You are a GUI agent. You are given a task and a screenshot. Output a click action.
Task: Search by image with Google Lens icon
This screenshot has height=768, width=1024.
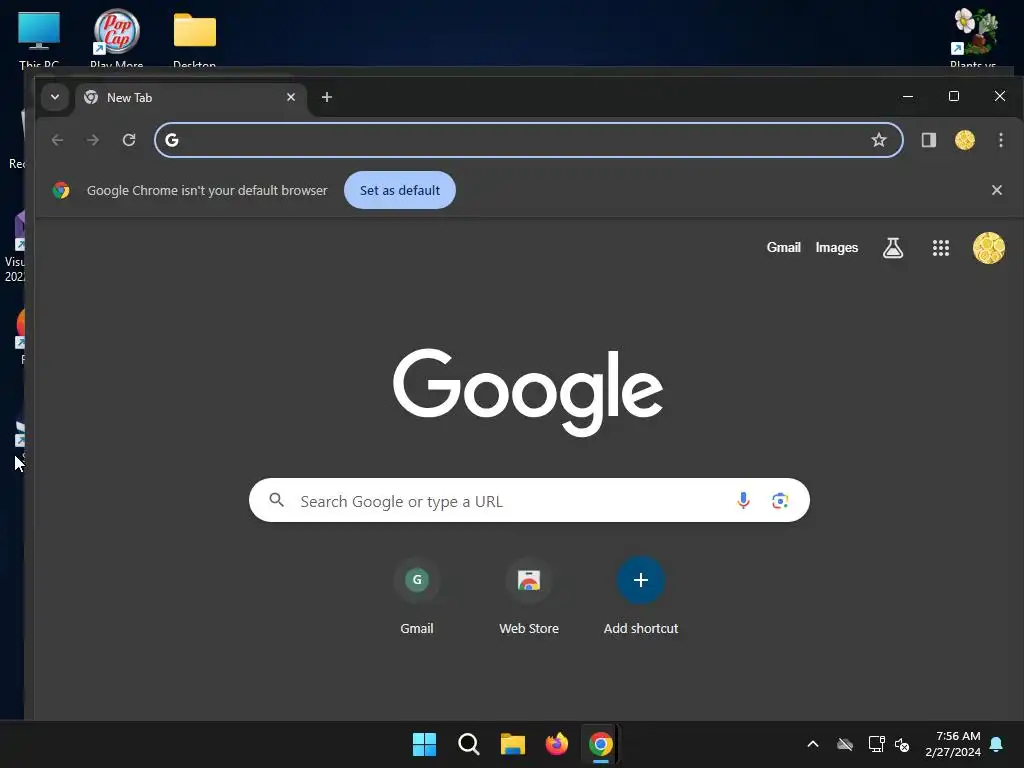(x=780, y=501)
